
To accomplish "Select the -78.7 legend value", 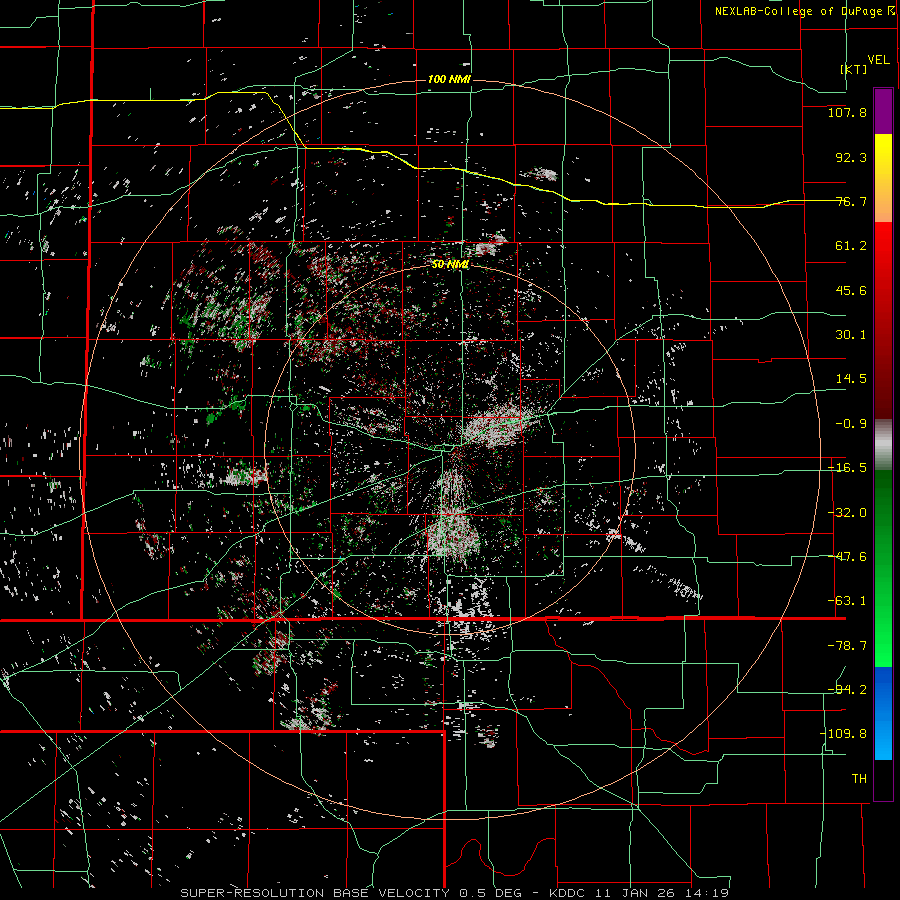I will pos(847,646).
